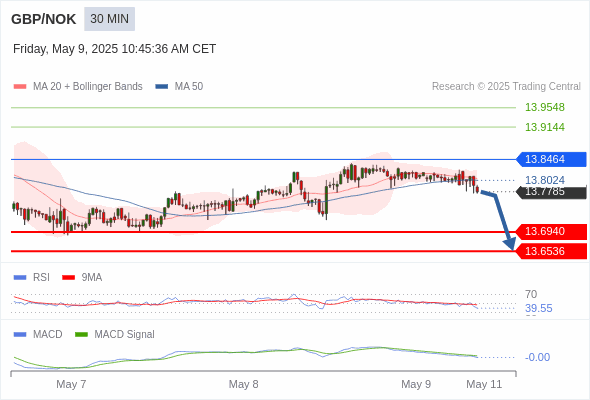This screenshot has height=400, width=590.
Task: Click the May 11 date axis label
Action: click(x=484, y=384)
